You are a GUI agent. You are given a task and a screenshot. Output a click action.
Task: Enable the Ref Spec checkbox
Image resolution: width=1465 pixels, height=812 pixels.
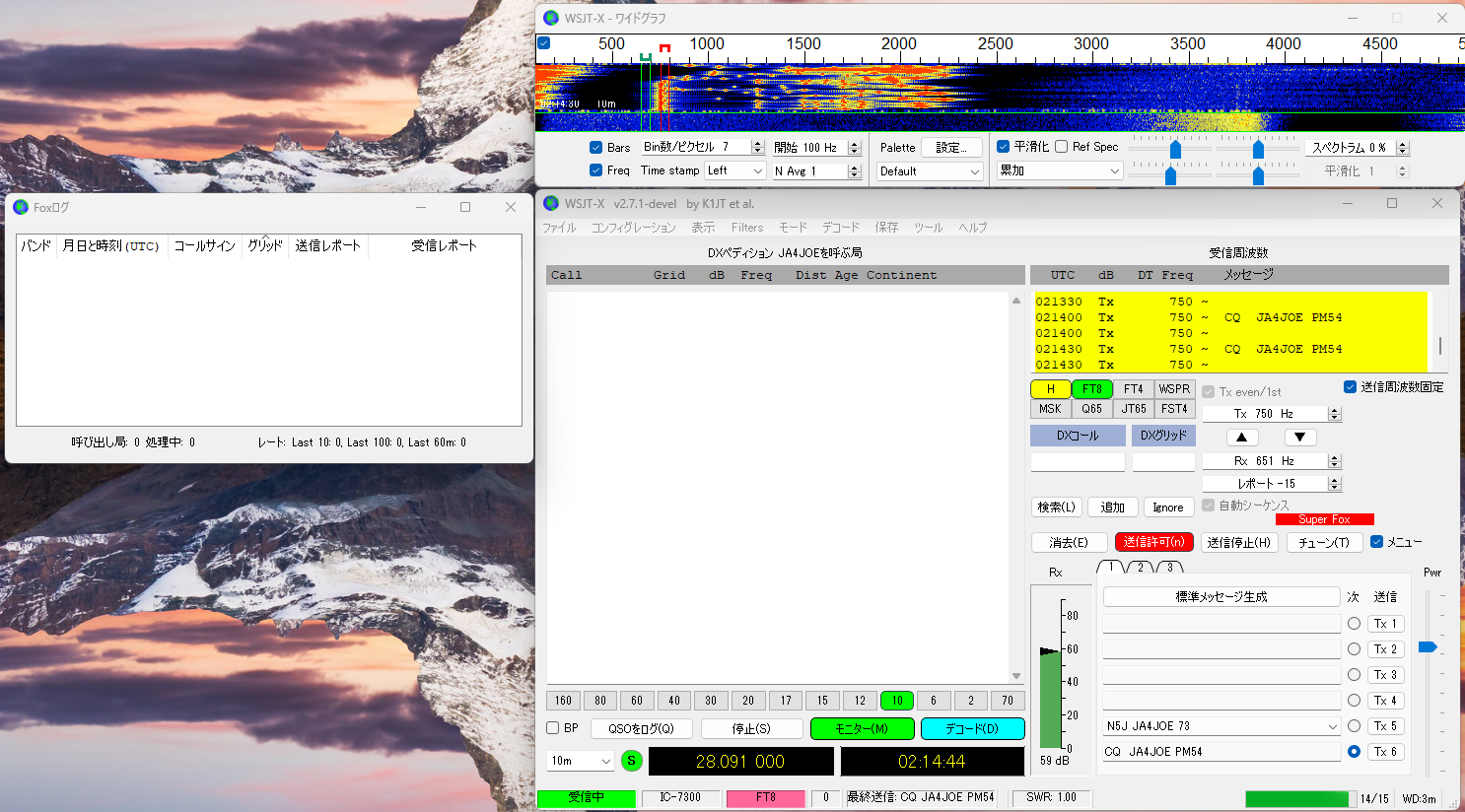[x=1062, y=147]
